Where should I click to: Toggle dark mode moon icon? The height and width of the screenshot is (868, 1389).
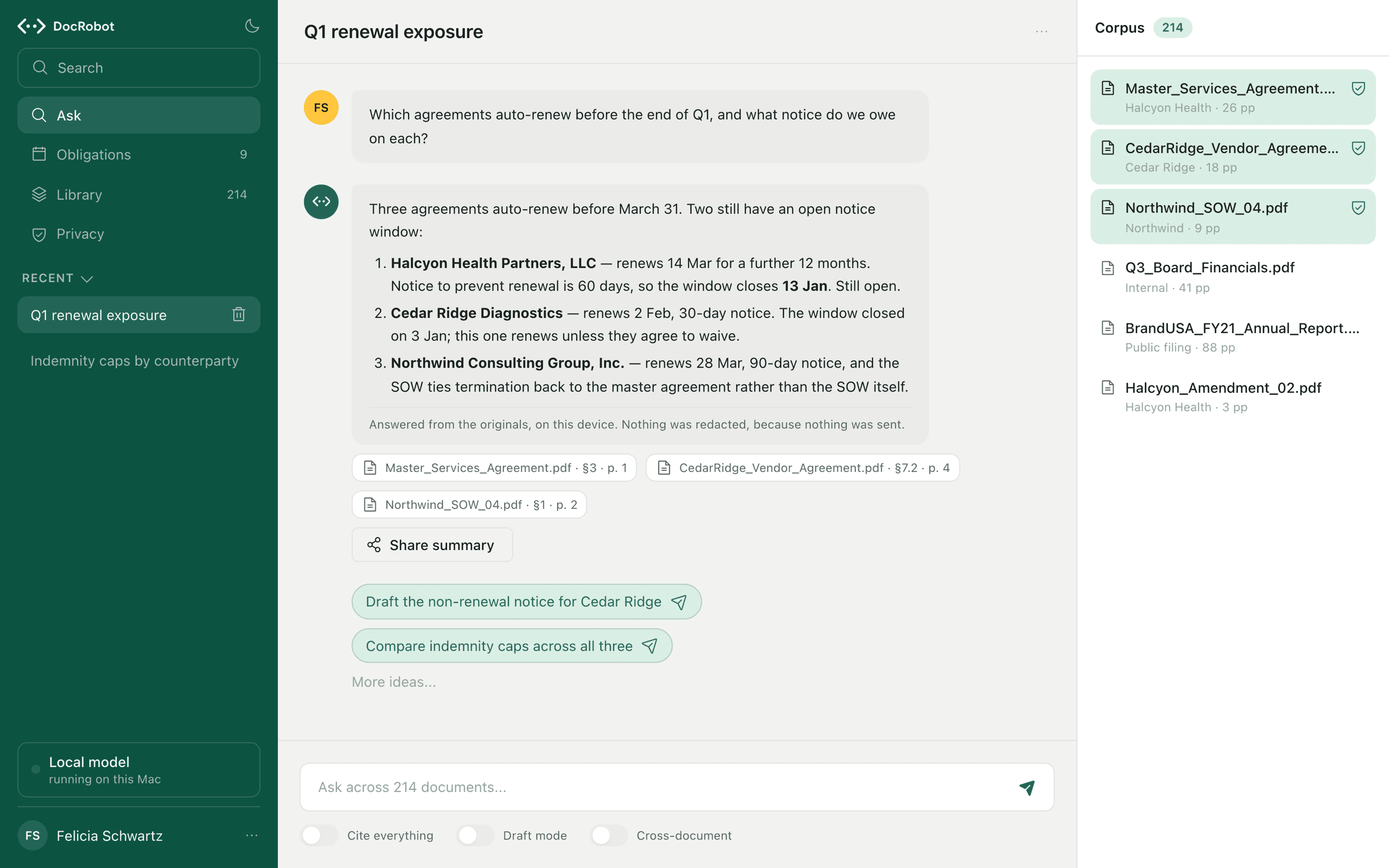pyautogui.click(x=251, y=26)
